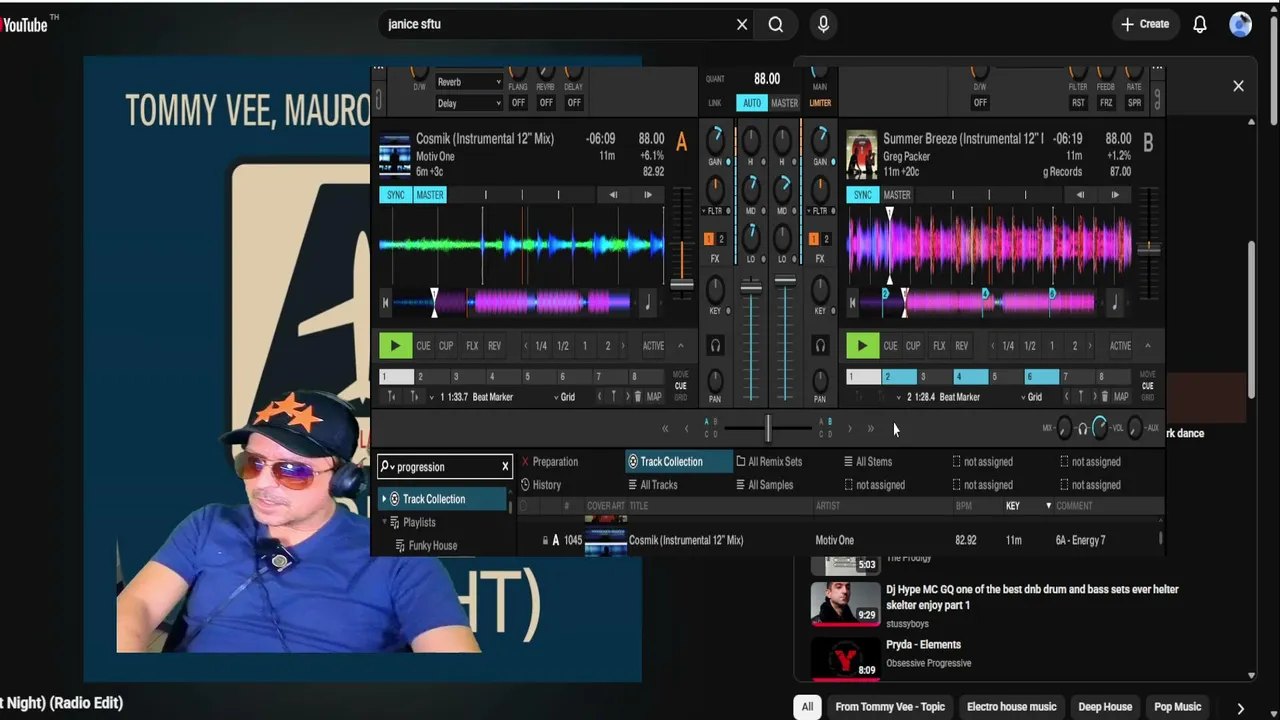Close the YouTube side panel
Image resolution: width=1280 pixels, height=720 pixels.
coord(1238,86)
